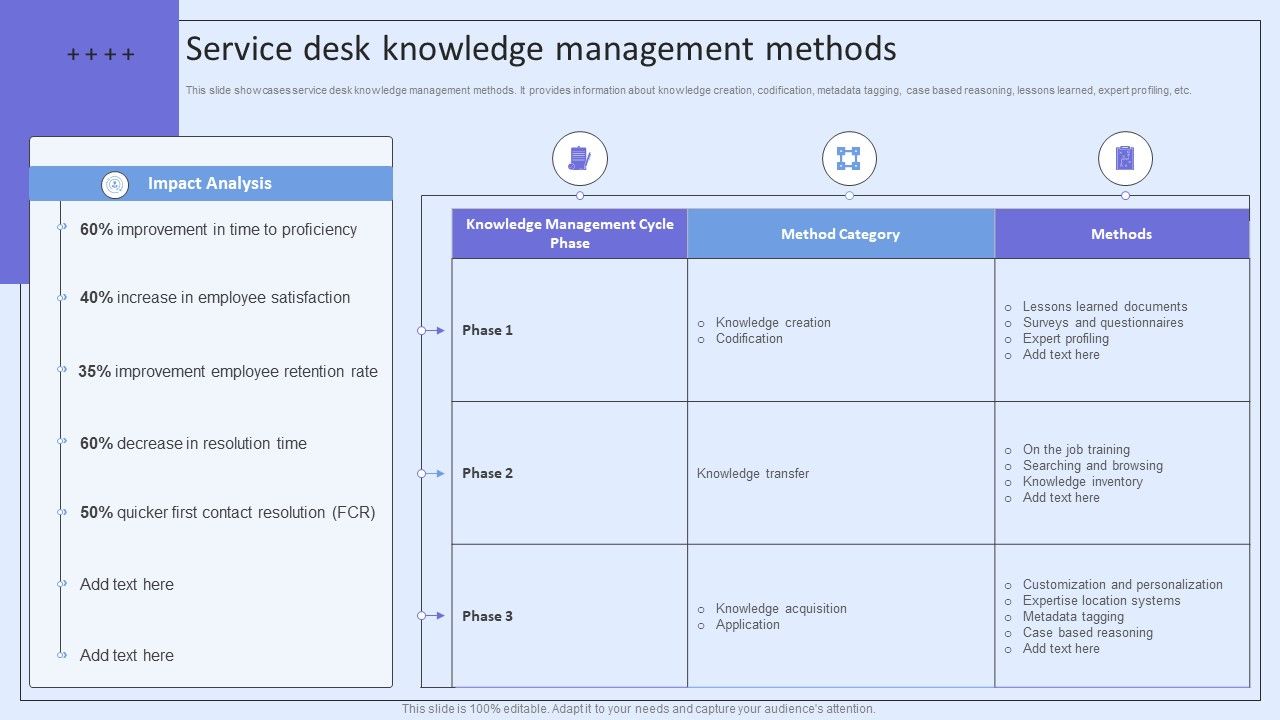Select 'Searching and browsing' method

[1092, 465]
